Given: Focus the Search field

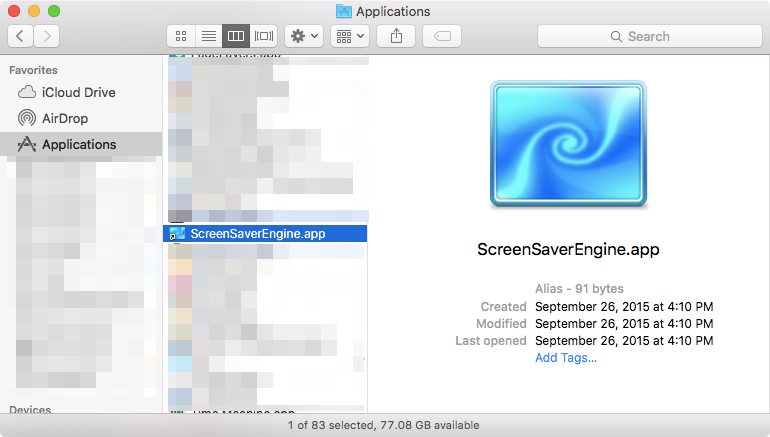Looking at the screenshot, I should pos(650,36).
